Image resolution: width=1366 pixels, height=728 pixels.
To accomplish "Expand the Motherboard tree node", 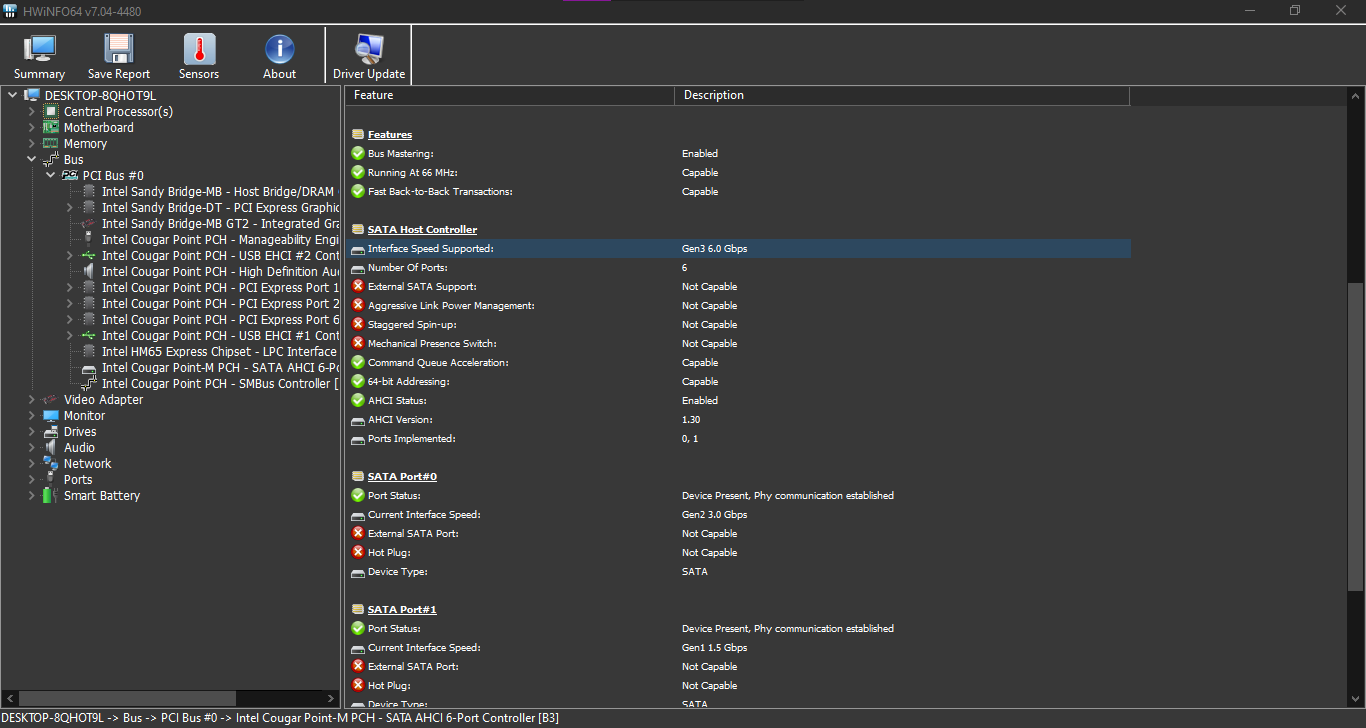I will (x=31, y=127).
